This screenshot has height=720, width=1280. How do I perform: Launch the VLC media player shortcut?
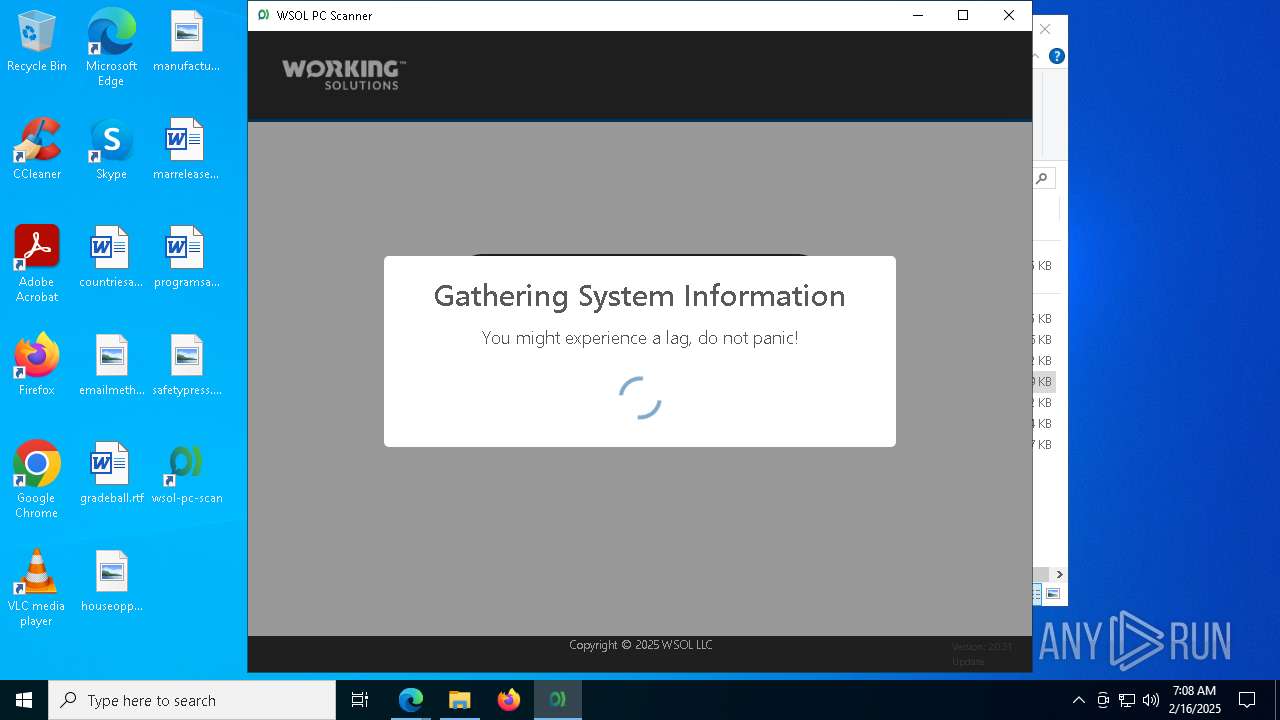click(x=37, y=588)
